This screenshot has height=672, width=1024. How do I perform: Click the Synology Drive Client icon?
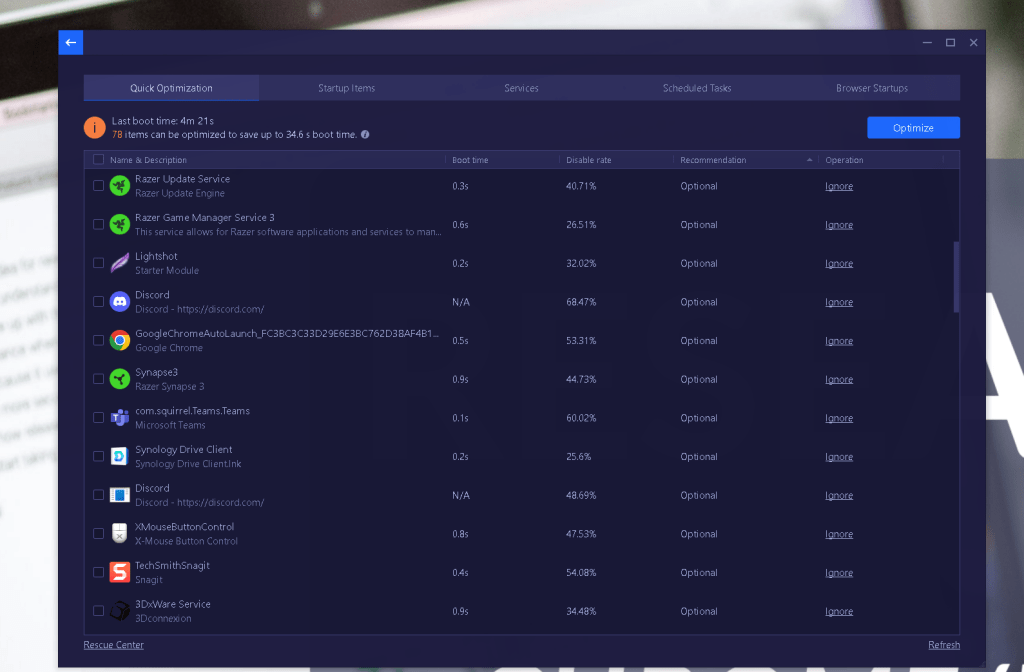[x=120, y=456]
